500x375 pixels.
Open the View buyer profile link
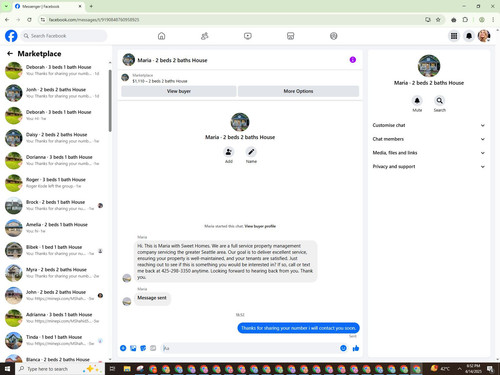[x=260, y=226]
